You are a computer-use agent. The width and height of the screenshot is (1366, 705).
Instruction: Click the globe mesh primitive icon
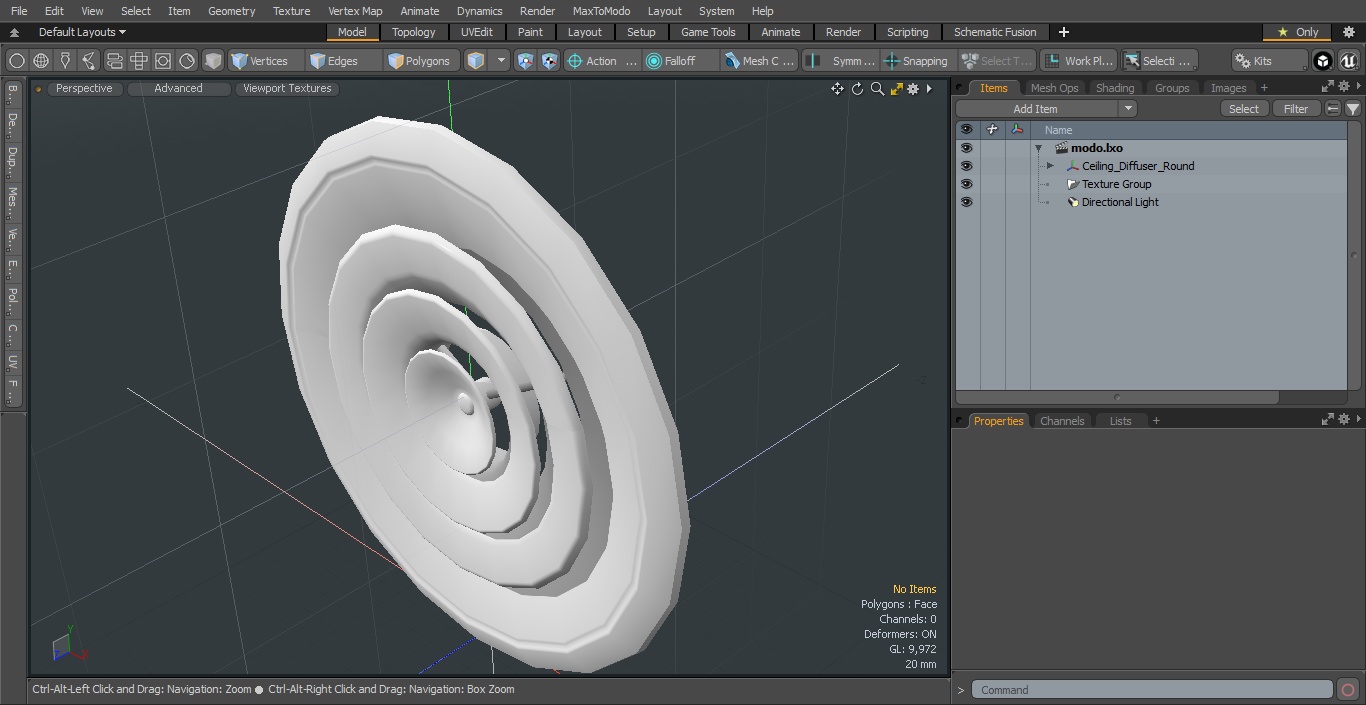point(41,61)
